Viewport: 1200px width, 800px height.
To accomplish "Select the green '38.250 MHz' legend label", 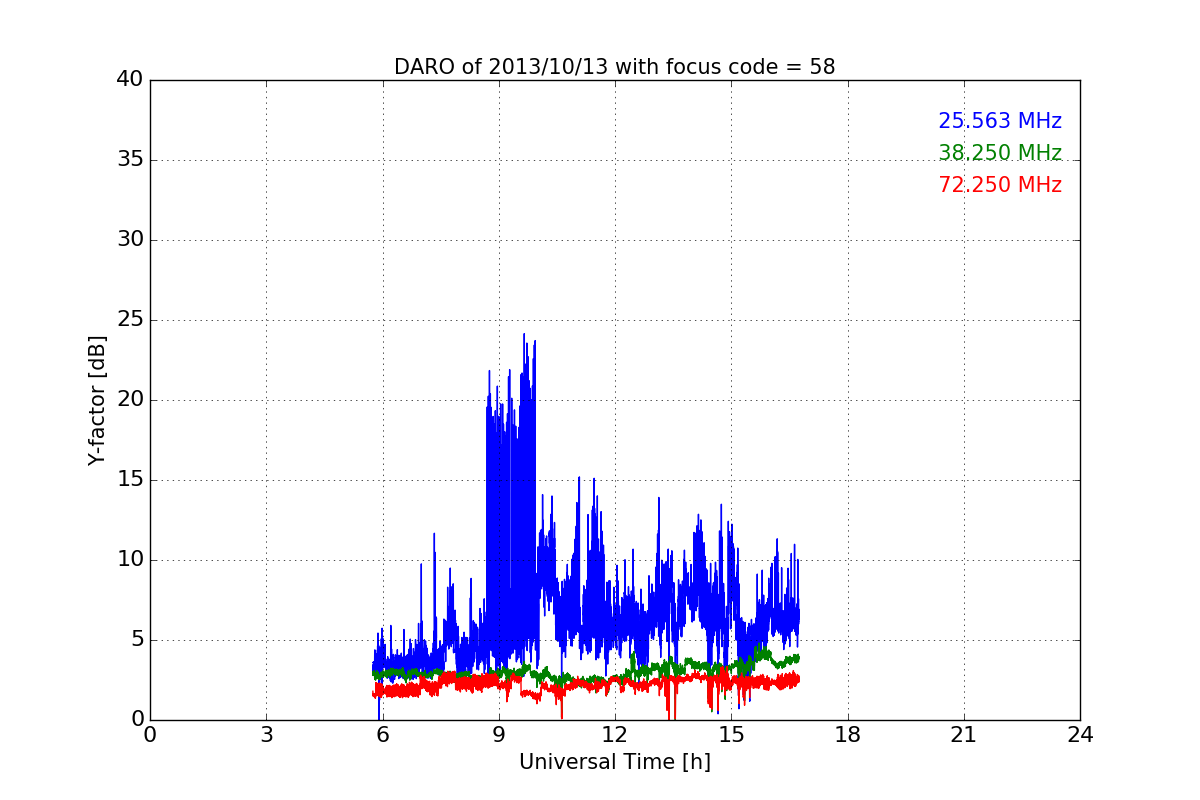I will [x=1000, y=153].
